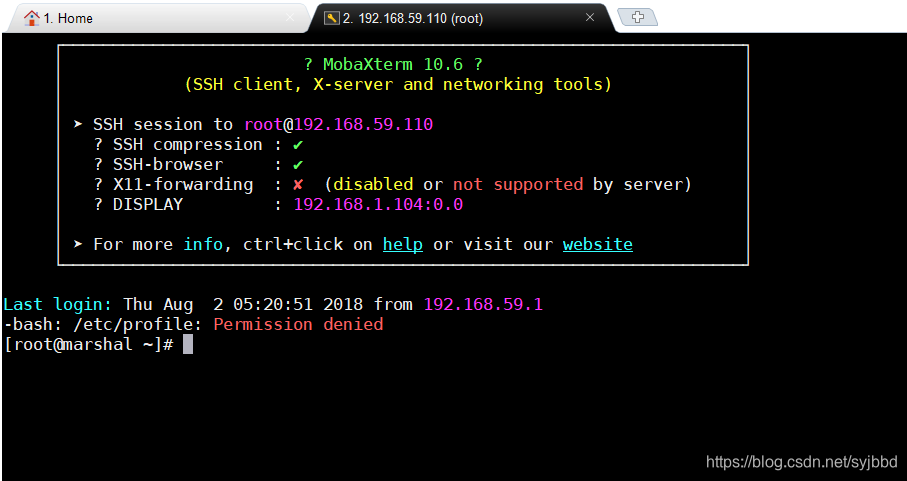907x481 pixels.
Task: Click the last login IP 192.168.59.1
Action: (x=483, y=305)
